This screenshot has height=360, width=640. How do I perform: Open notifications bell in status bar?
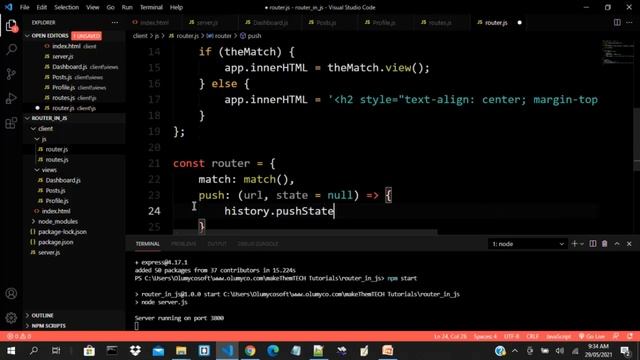(x=630, y=336)
